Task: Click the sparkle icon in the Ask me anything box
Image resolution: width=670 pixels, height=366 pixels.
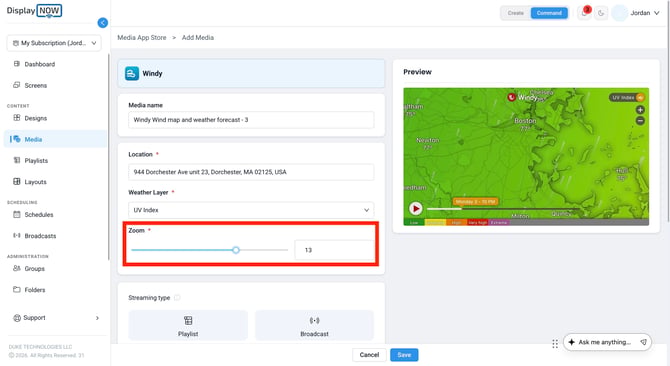Action: tap(572, 342)
